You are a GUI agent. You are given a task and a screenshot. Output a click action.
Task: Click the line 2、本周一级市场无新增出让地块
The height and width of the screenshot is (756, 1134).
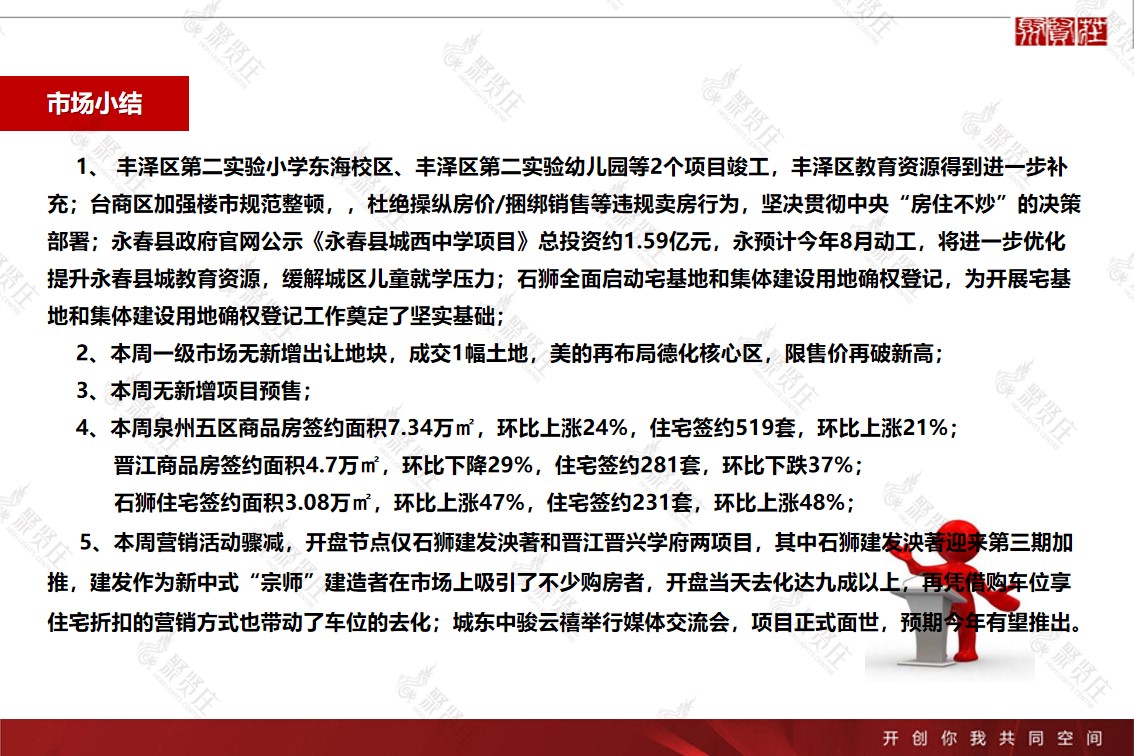[x=509, y=354]
